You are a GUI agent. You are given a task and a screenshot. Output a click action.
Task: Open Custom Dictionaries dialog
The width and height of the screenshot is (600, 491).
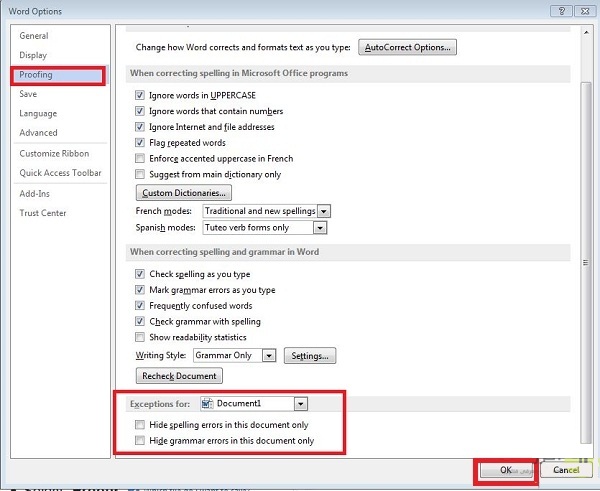[183, 192]
